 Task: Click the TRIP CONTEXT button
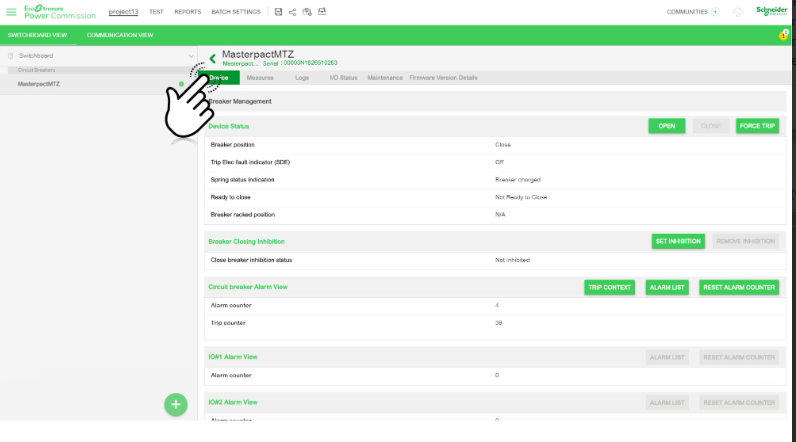coord(610,287)
